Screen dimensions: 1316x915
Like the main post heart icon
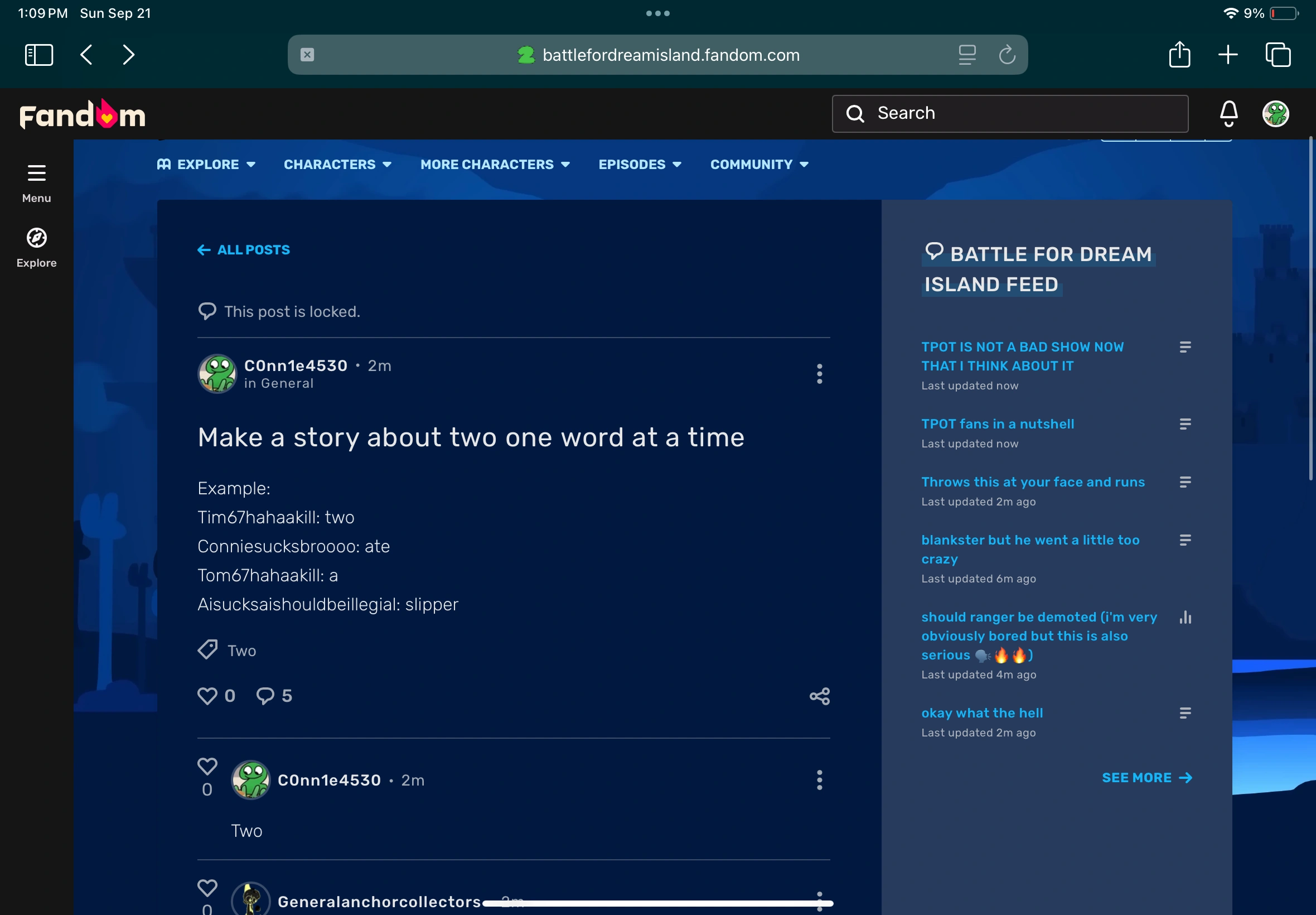coord(207,695)
